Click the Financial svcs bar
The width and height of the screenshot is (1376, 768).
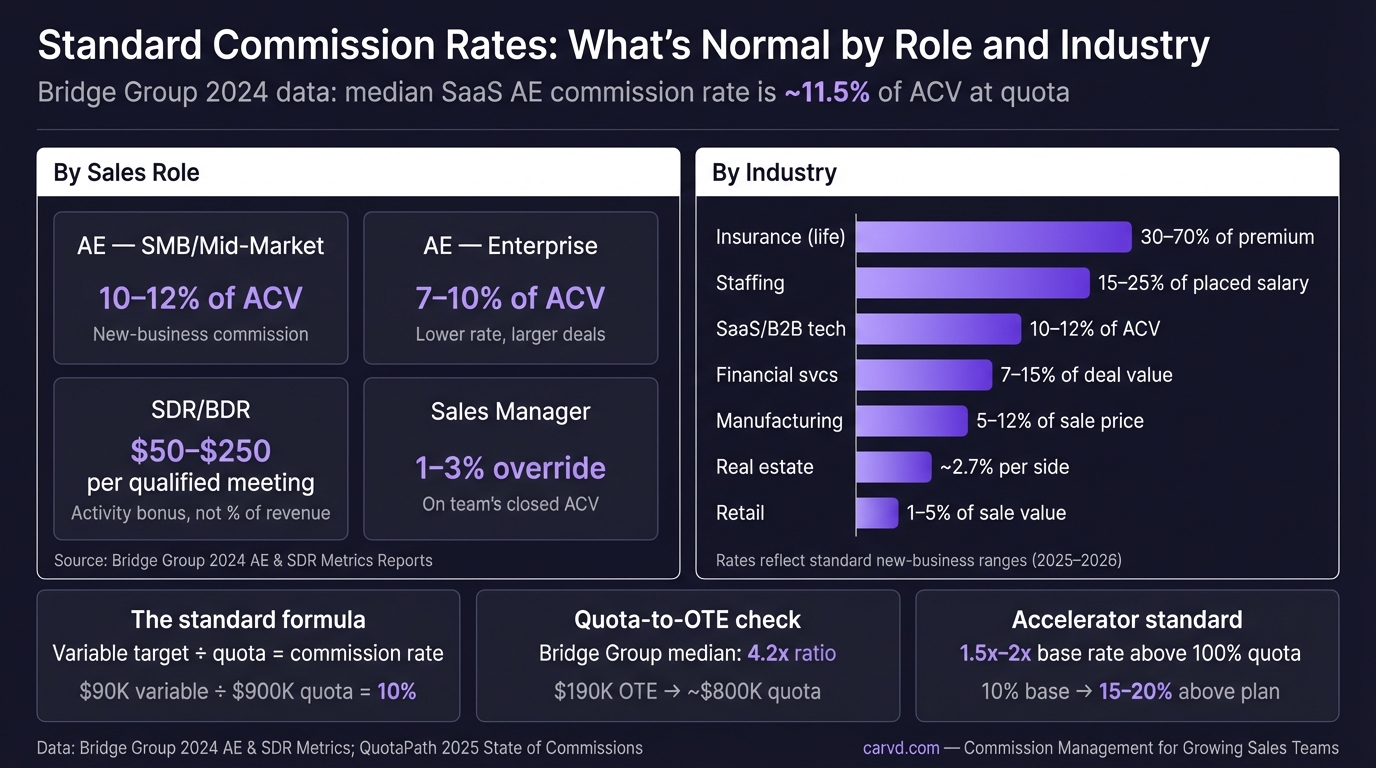pos(923,375)
